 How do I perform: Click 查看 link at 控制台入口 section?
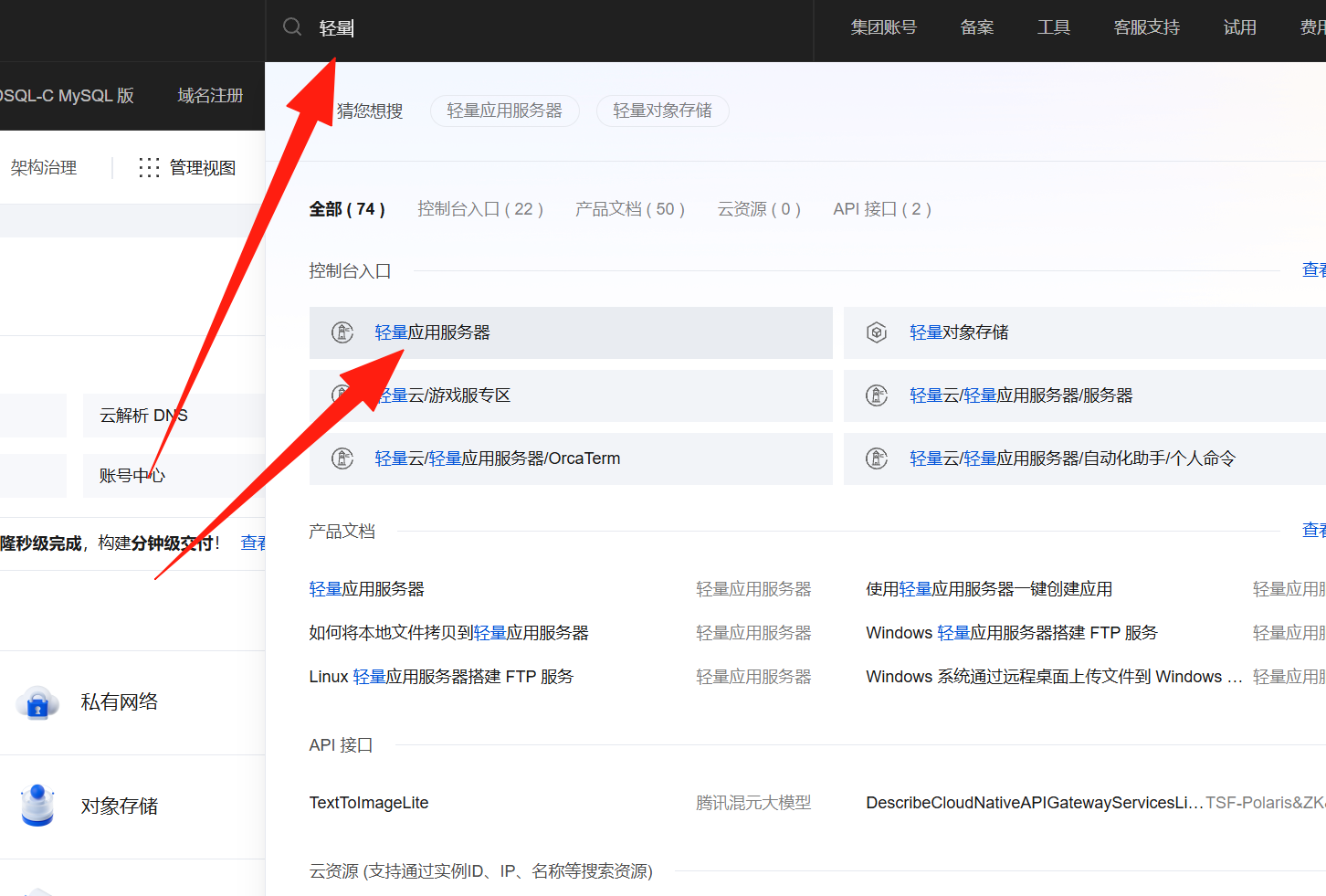1314,270
